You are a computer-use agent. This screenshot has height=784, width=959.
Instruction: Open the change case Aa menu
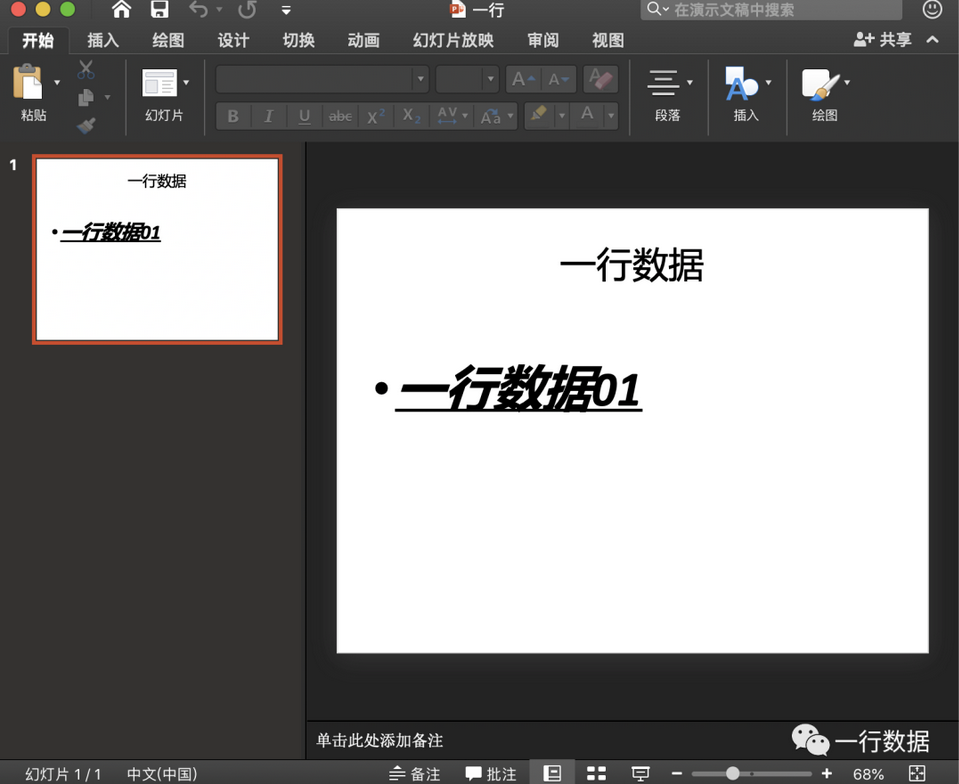pos(496,116)
